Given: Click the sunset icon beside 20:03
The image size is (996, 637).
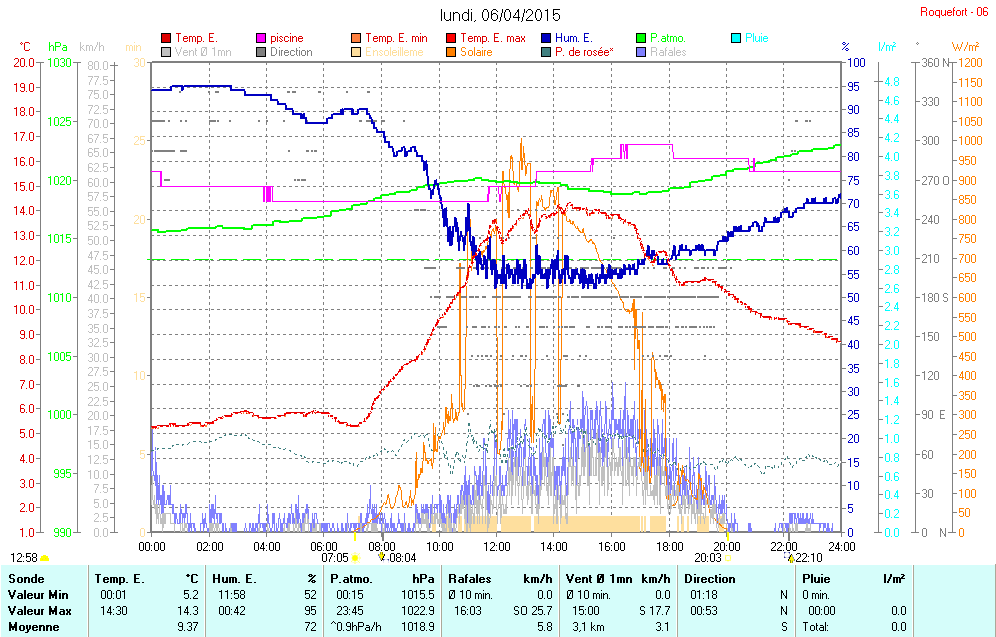Looking at the screenshot, I should coord(728,558).
